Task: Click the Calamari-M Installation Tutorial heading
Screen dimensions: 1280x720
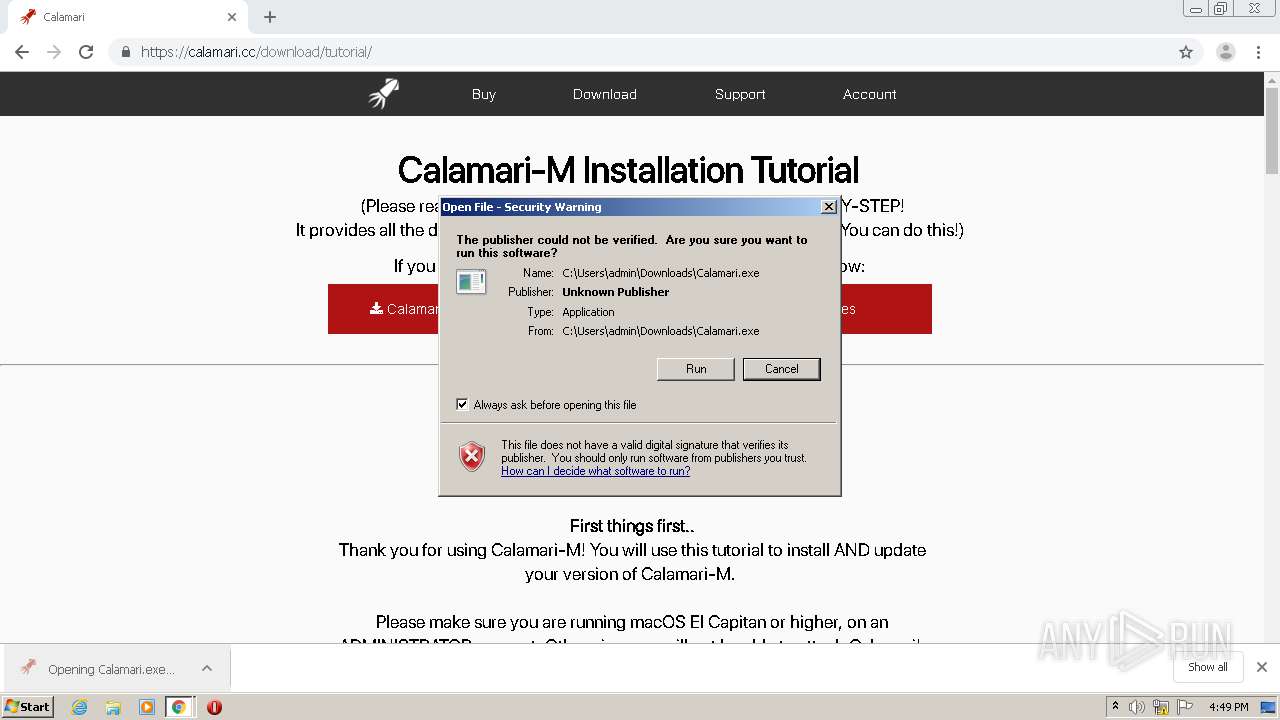Action: click(628, 170)
